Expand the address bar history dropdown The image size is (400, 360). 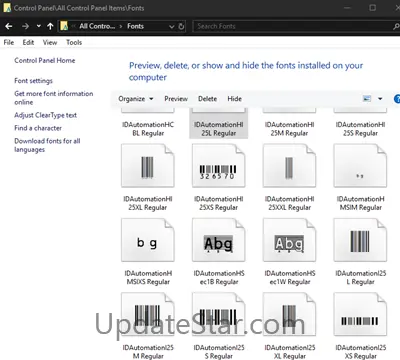(x=171, y=26)
